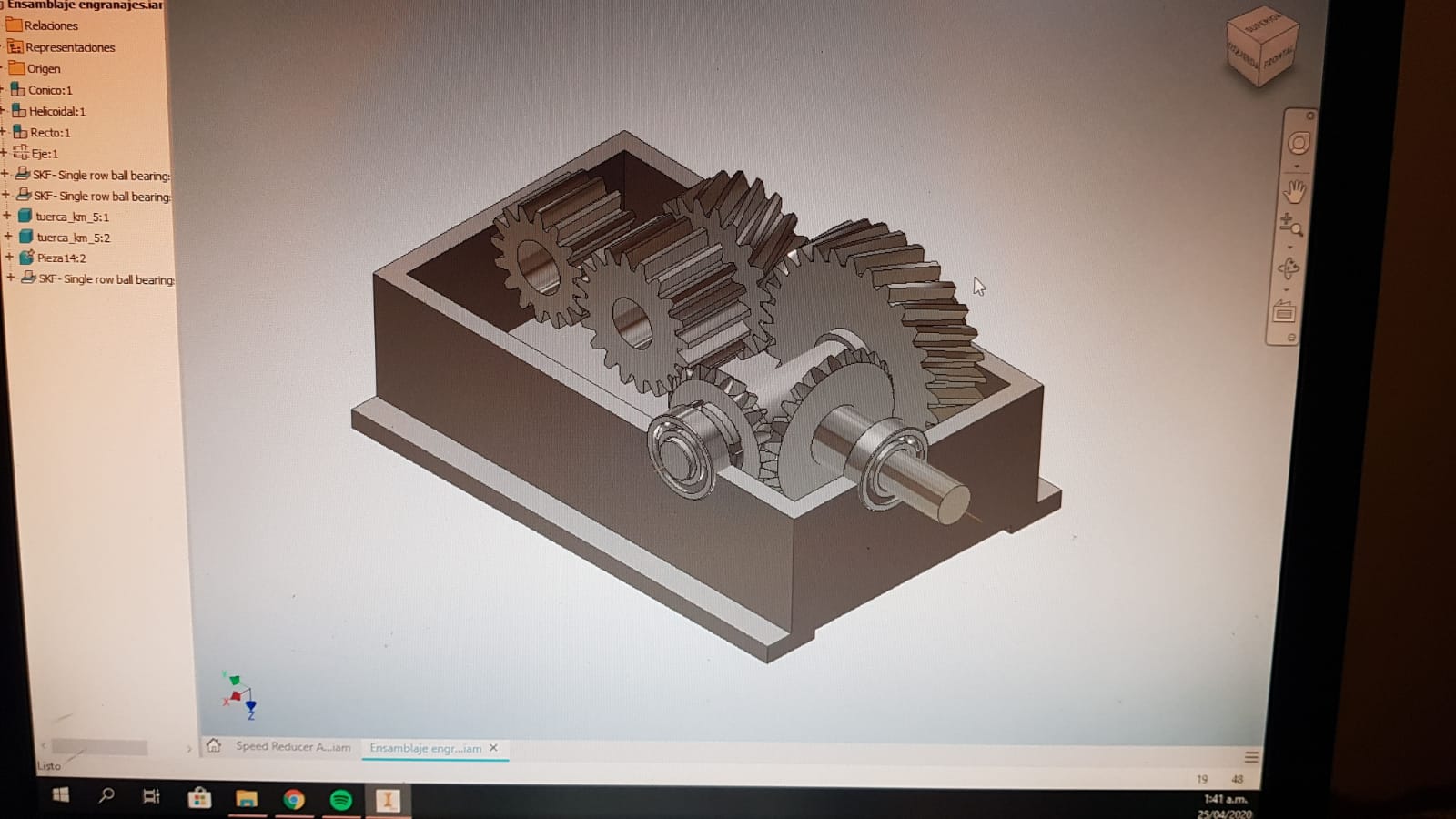The width and height of the screenshot is (1456, 819).
Task: Close the navigation bar with its X
Action: point(1310,116)
